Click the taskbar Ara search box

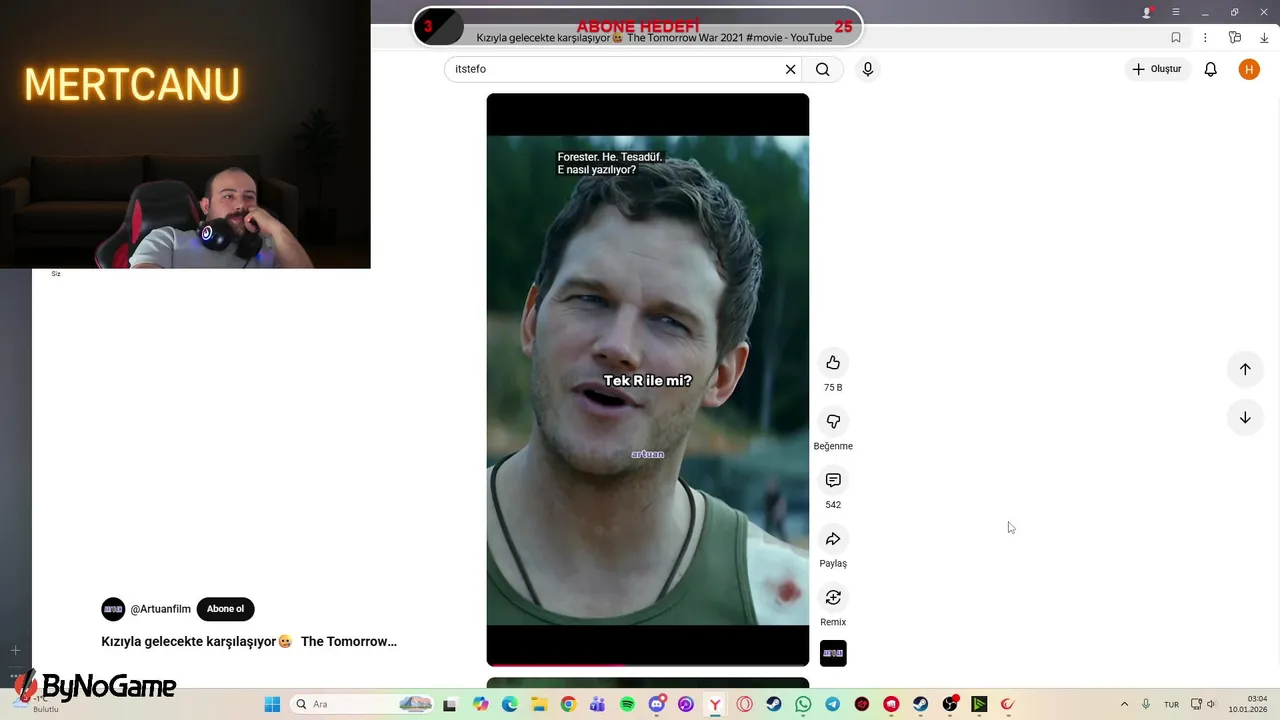(362, 704)
